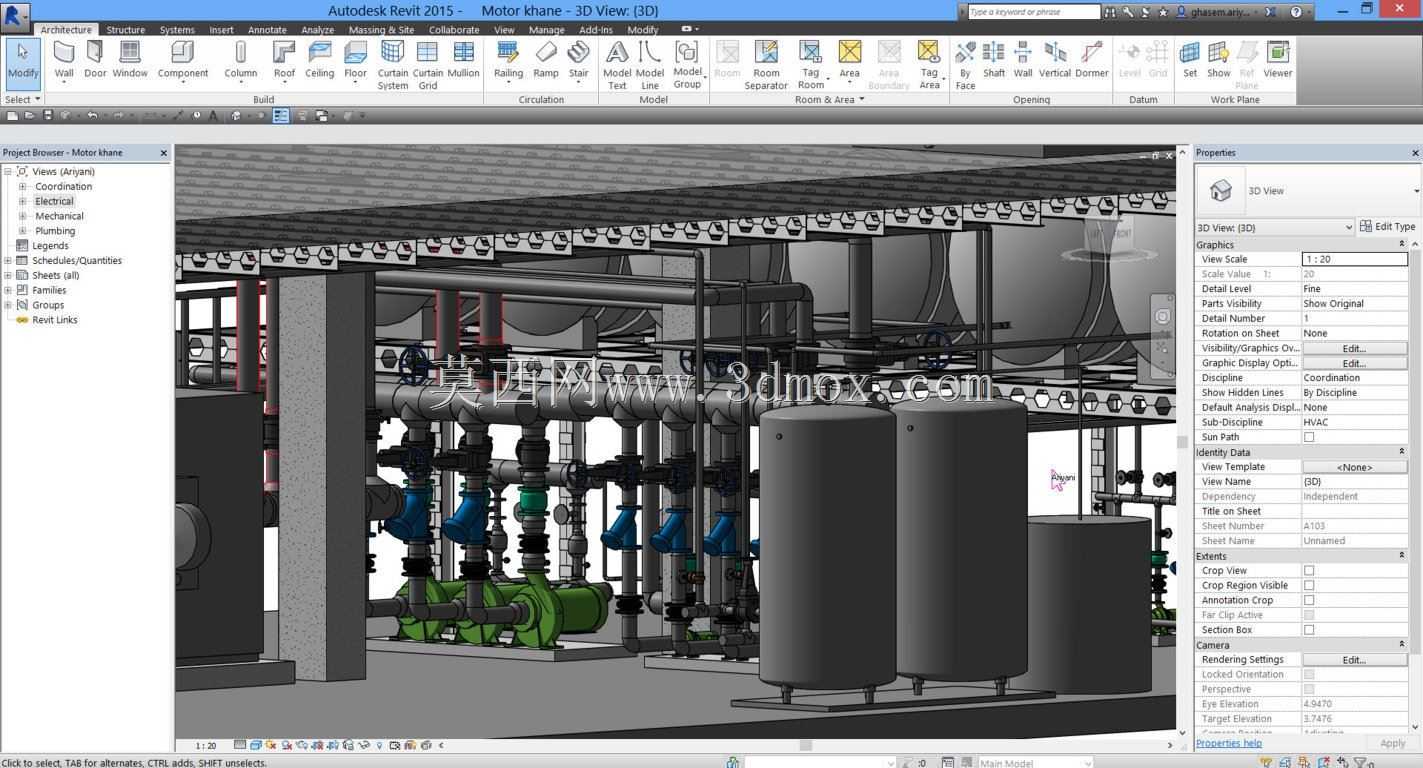Select the Shaft opening tool
Image resolution: width=1423 pixels, height=768 pixels.
[x=994, y=60]
